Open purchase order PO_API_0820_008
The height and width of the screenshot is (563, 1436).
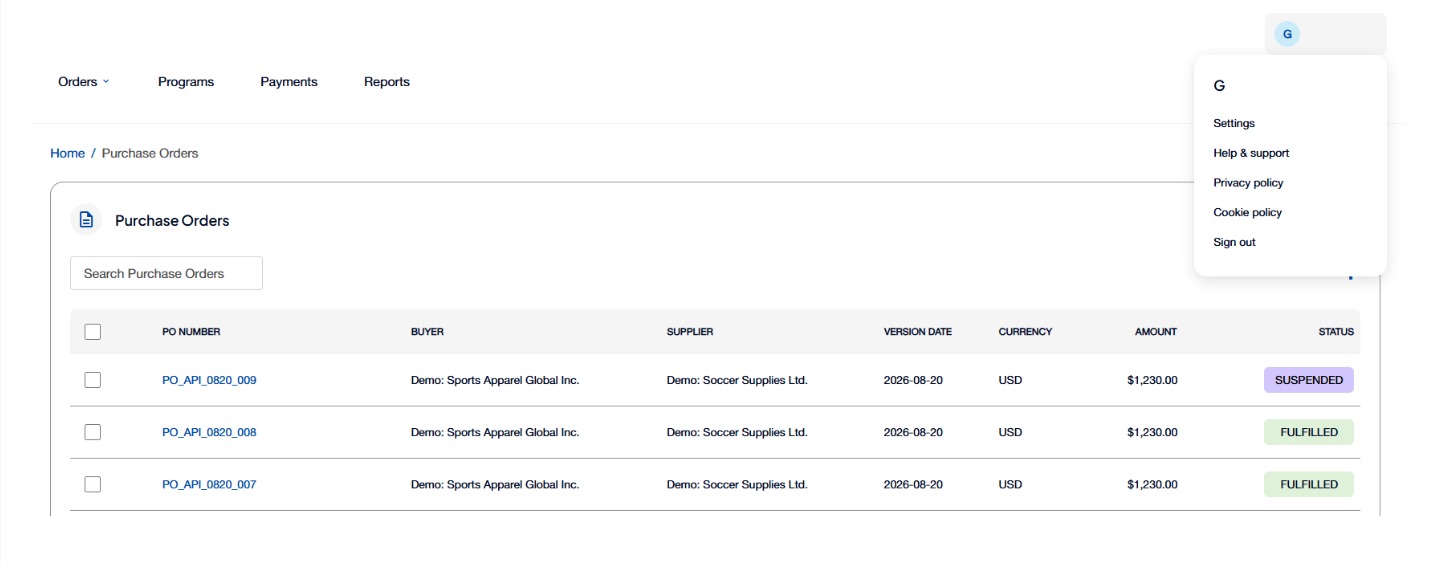(209, 432)
